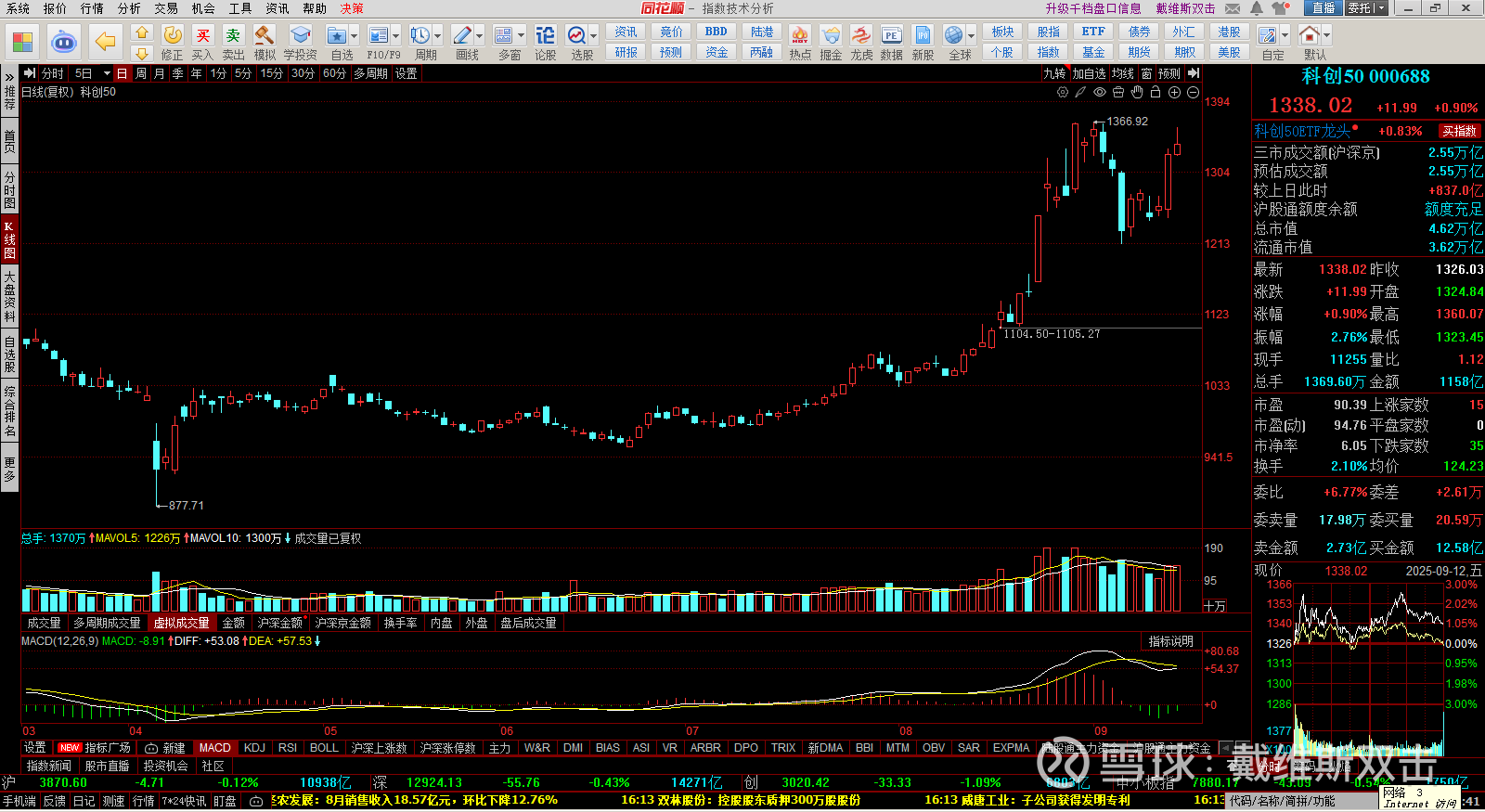The width and height of the screenshot is (1485, 812).
Task: Click the 代码/名称/简拼/功能 search field
Action: click(1301, 801)
